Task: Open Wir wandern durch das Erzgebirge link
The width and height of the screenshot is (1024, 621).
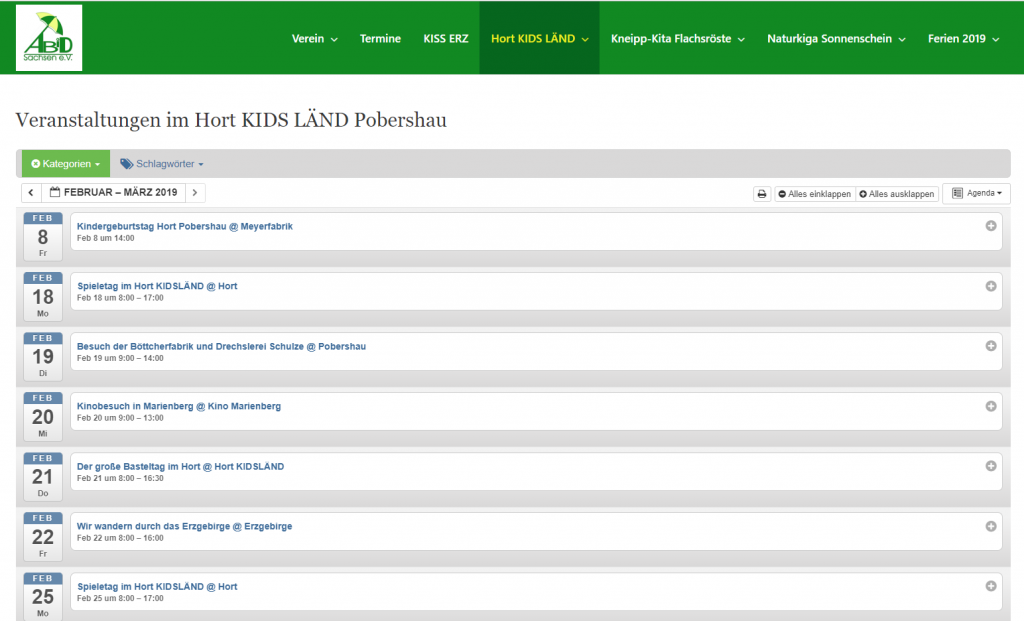Action: coord(184,526)
